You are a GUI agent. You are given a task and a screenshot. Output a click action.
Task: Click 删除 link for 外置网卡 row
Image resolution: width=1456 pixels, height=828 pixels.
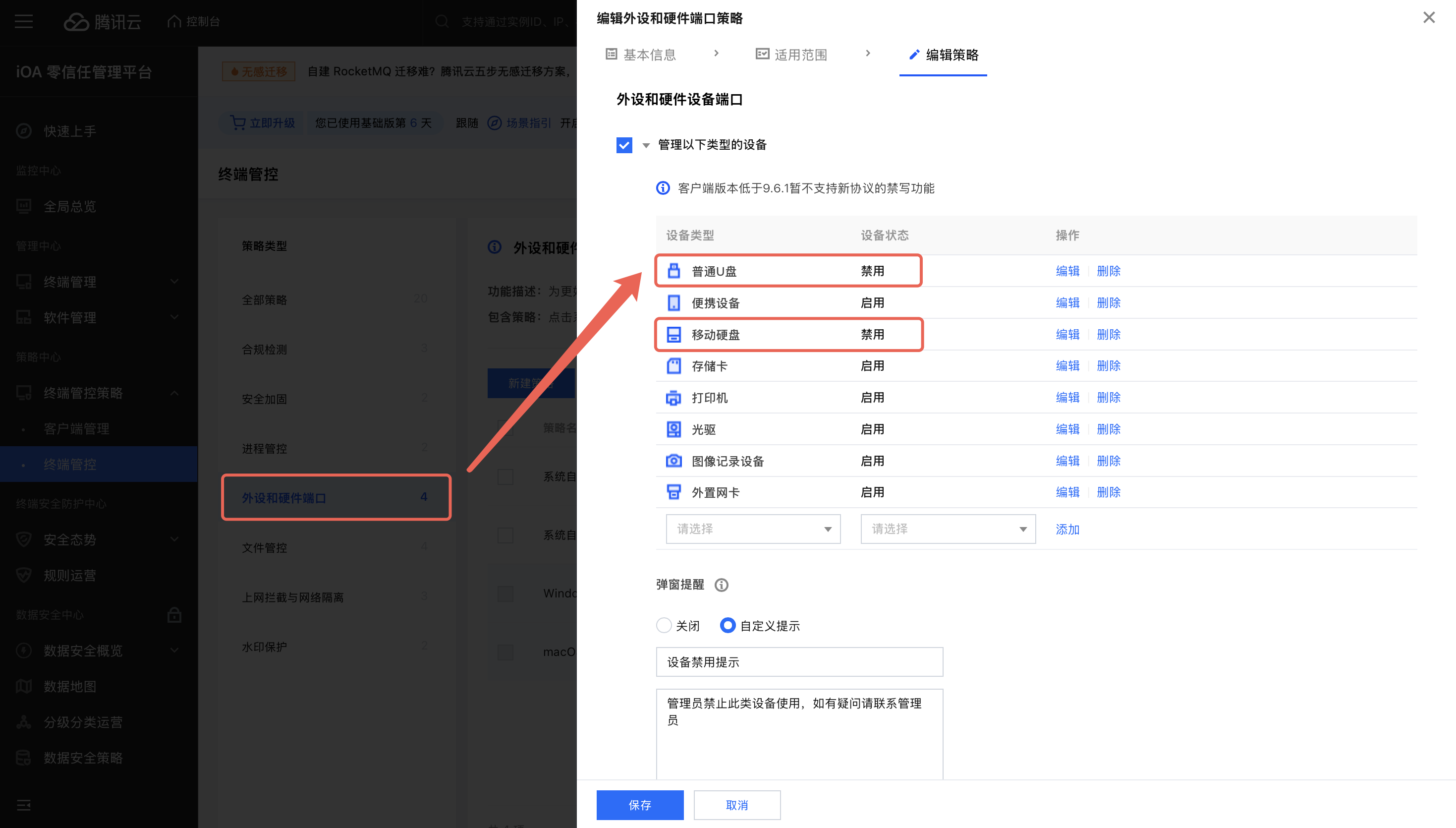[x=1108, y=492]
